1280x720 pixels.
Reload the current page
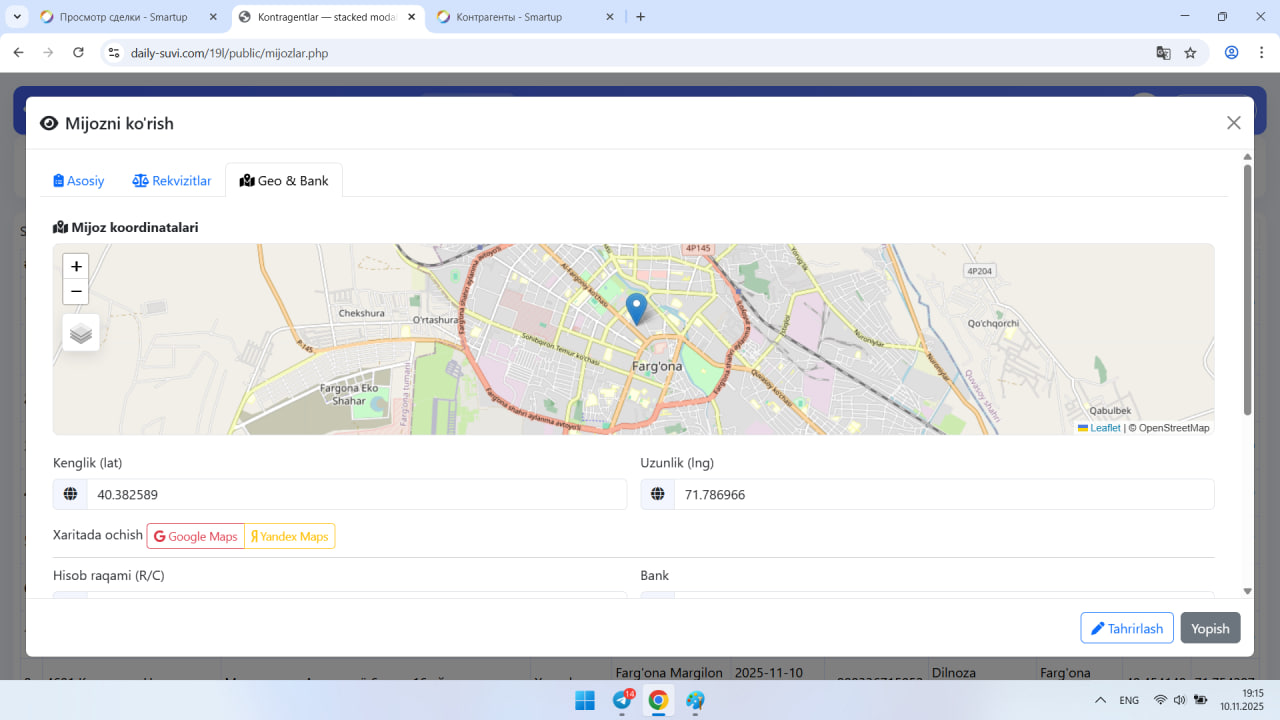coord(79,53)
